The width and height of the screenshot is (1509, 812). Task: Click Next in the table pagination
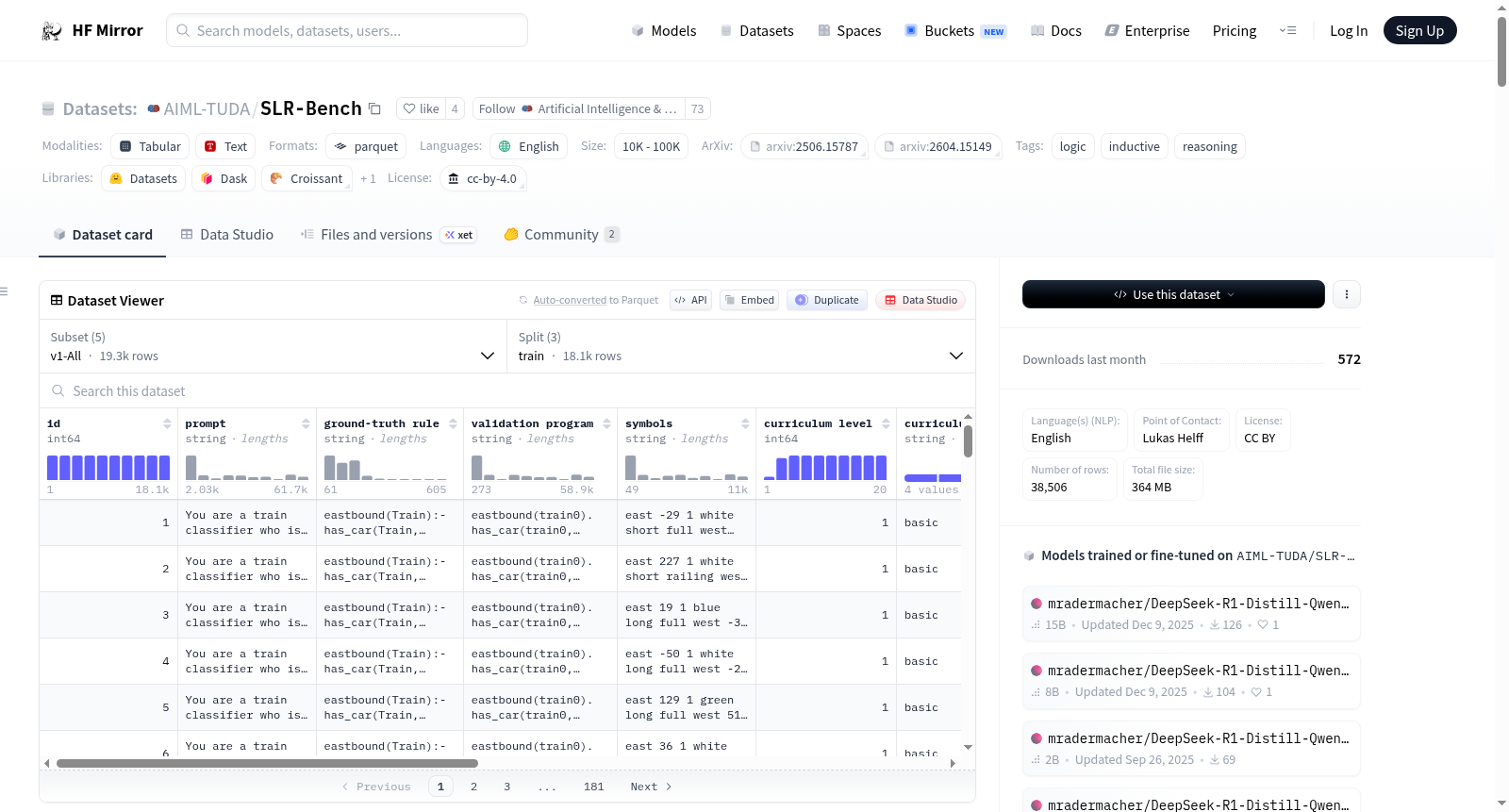tap(651, 787)
